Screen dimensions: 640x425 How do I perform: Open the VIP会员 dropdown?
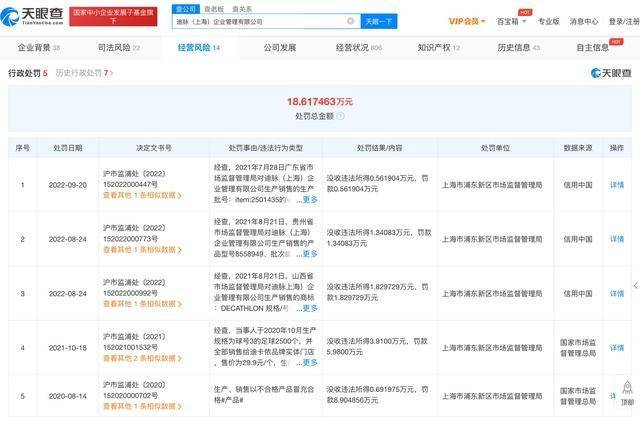click(x=467, y=21)
